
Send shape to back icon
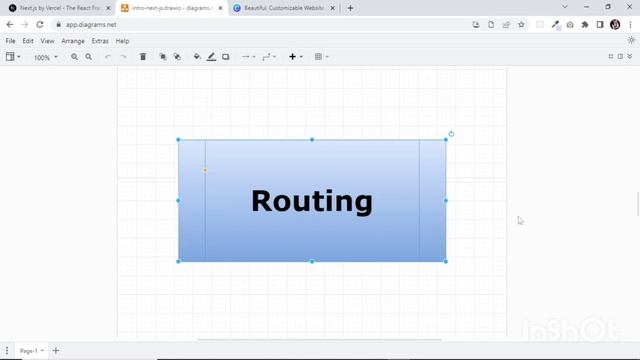(x=177, y=57)
